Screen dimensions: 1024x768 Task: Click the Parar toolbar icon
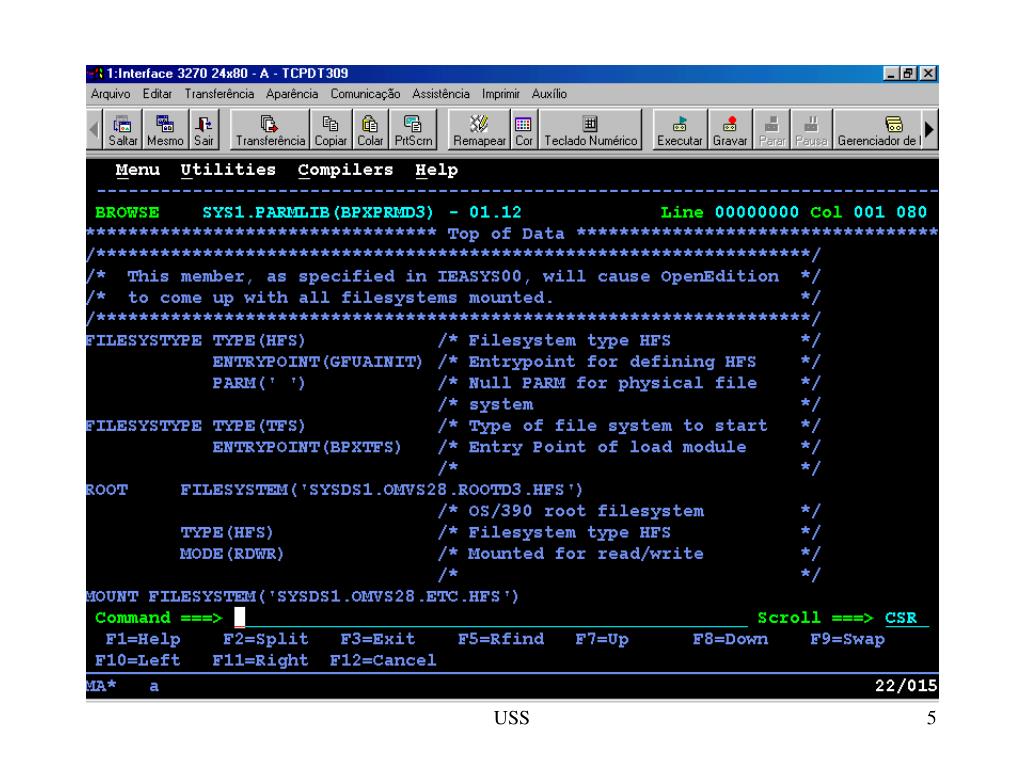pyautogui.click(x=772, y=130)
